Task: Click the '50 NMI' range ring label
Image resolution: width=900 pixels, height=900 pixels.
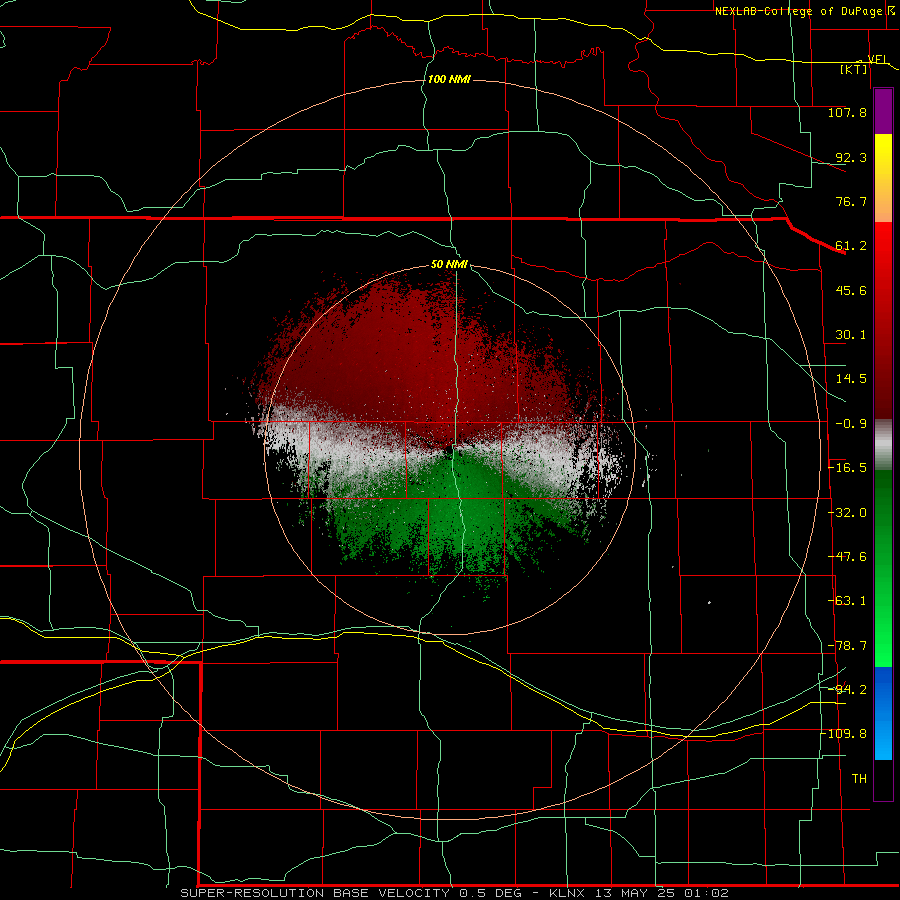Action: coord(449,264)
